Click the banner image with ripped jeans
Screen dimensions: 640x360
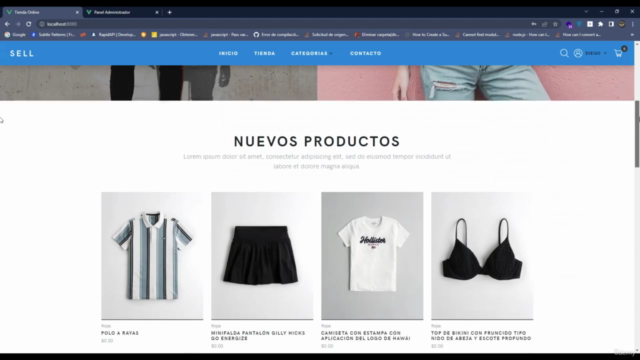click(476, 83)
